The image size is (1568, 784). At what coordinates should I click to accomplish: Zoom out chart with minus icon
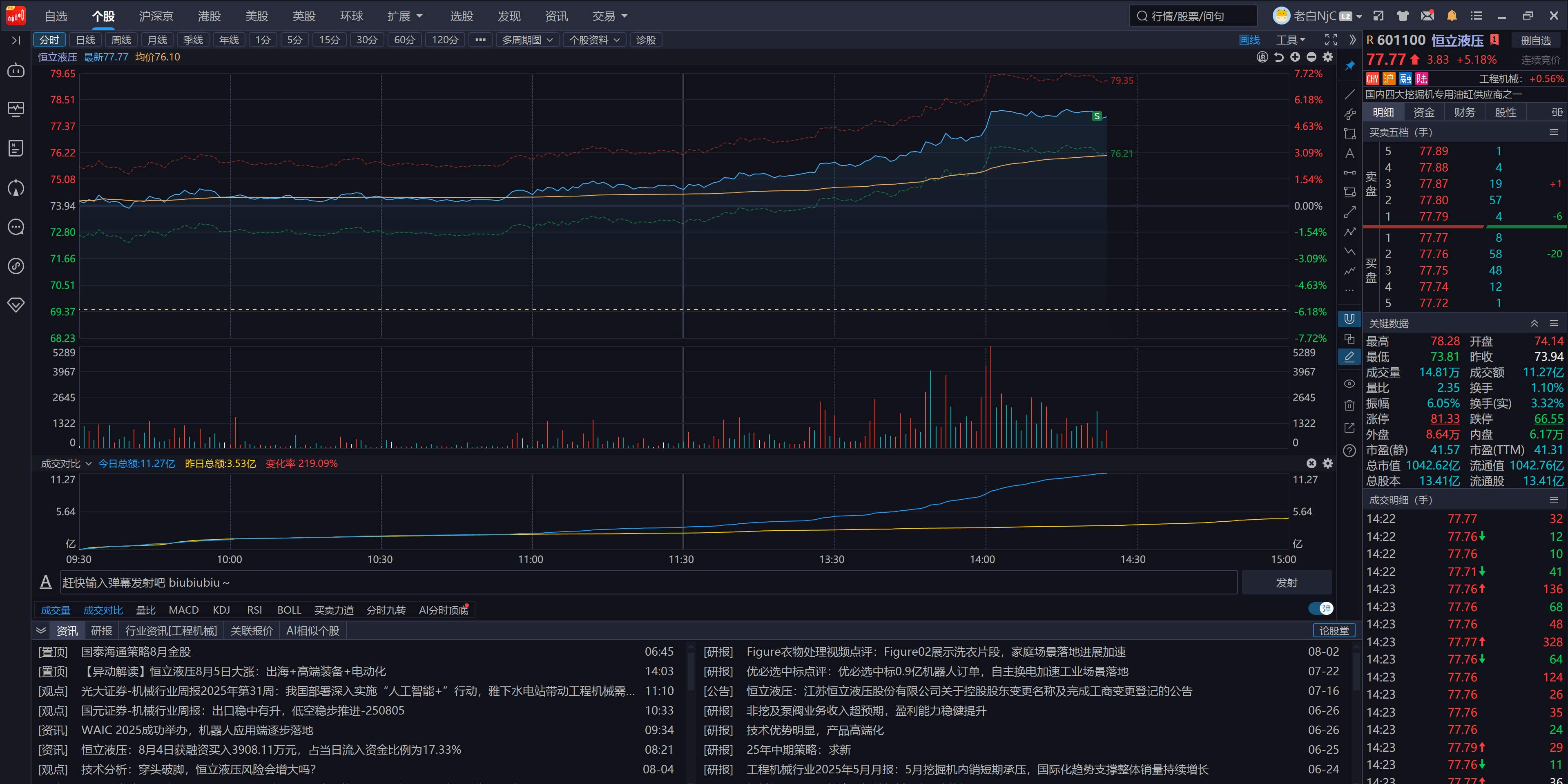pos(1312,57)
